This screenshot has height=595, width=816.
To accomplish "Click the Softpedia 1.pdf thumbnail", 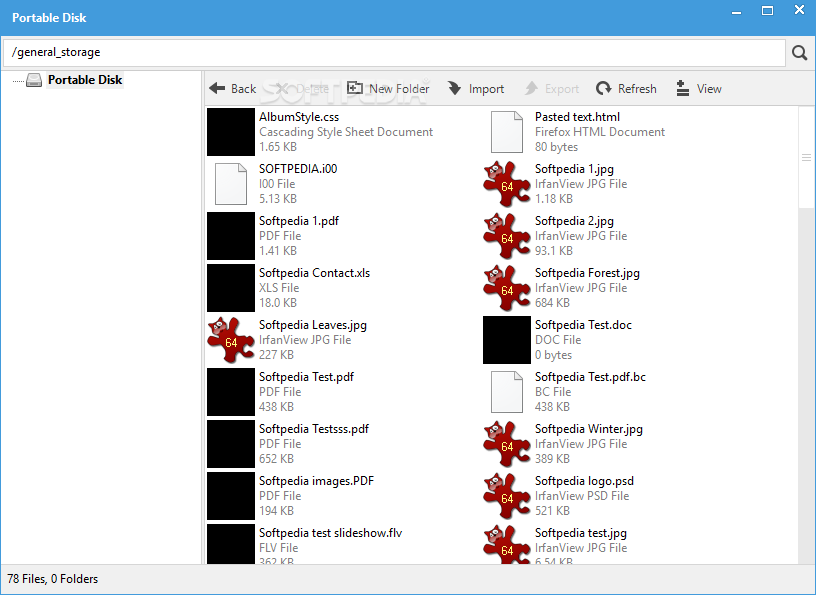I will (x=231, y=236).
